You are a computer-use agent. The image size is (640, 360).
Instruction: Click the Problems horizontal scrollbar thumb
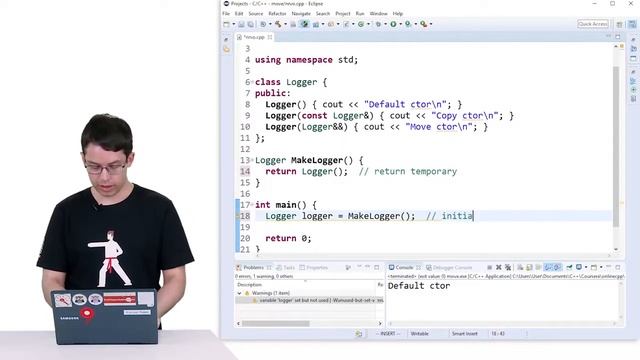tap(276, 324)
